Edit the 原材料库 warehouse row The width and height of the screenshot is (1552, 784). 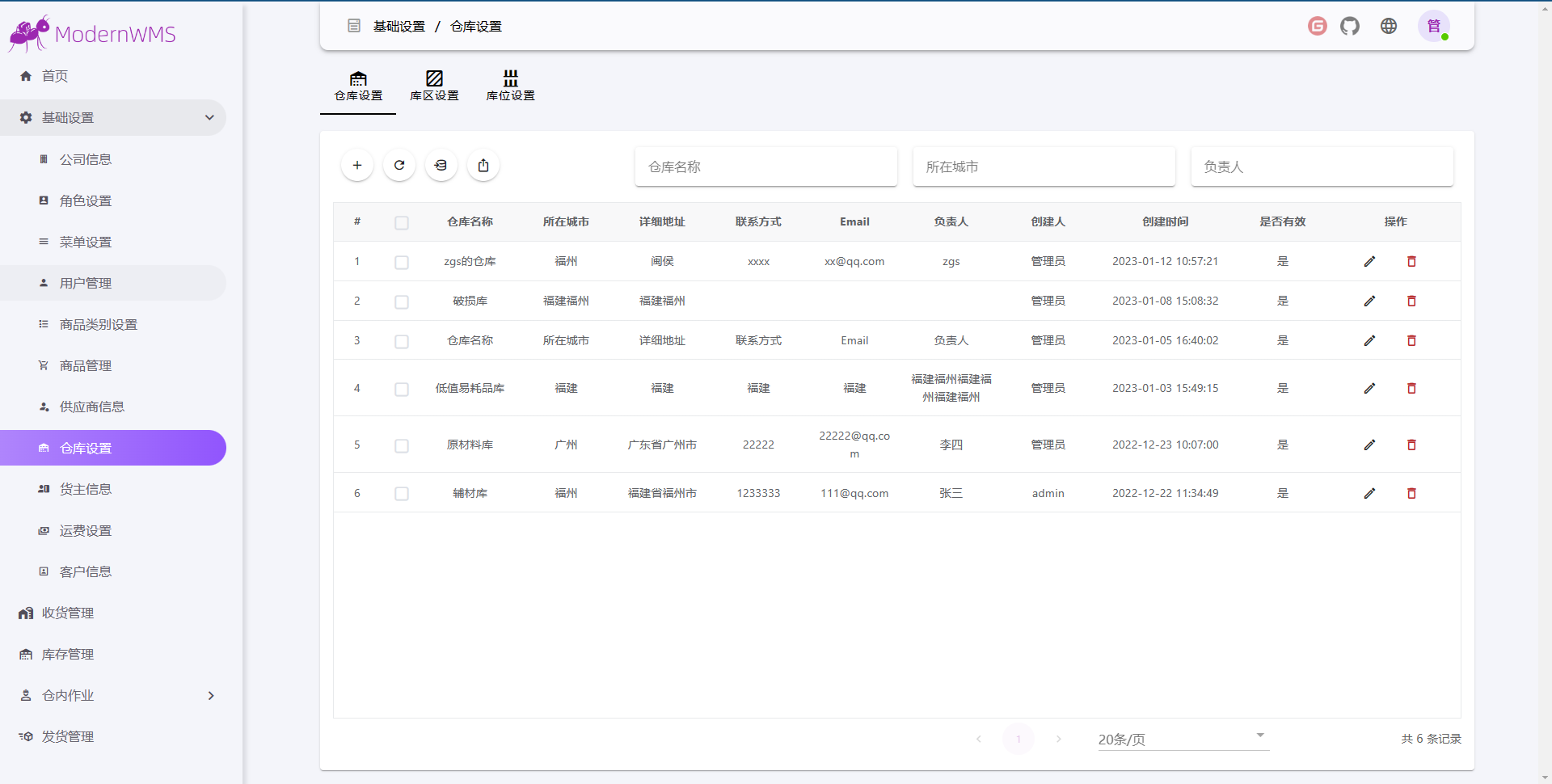click(x=1369, y=445)
